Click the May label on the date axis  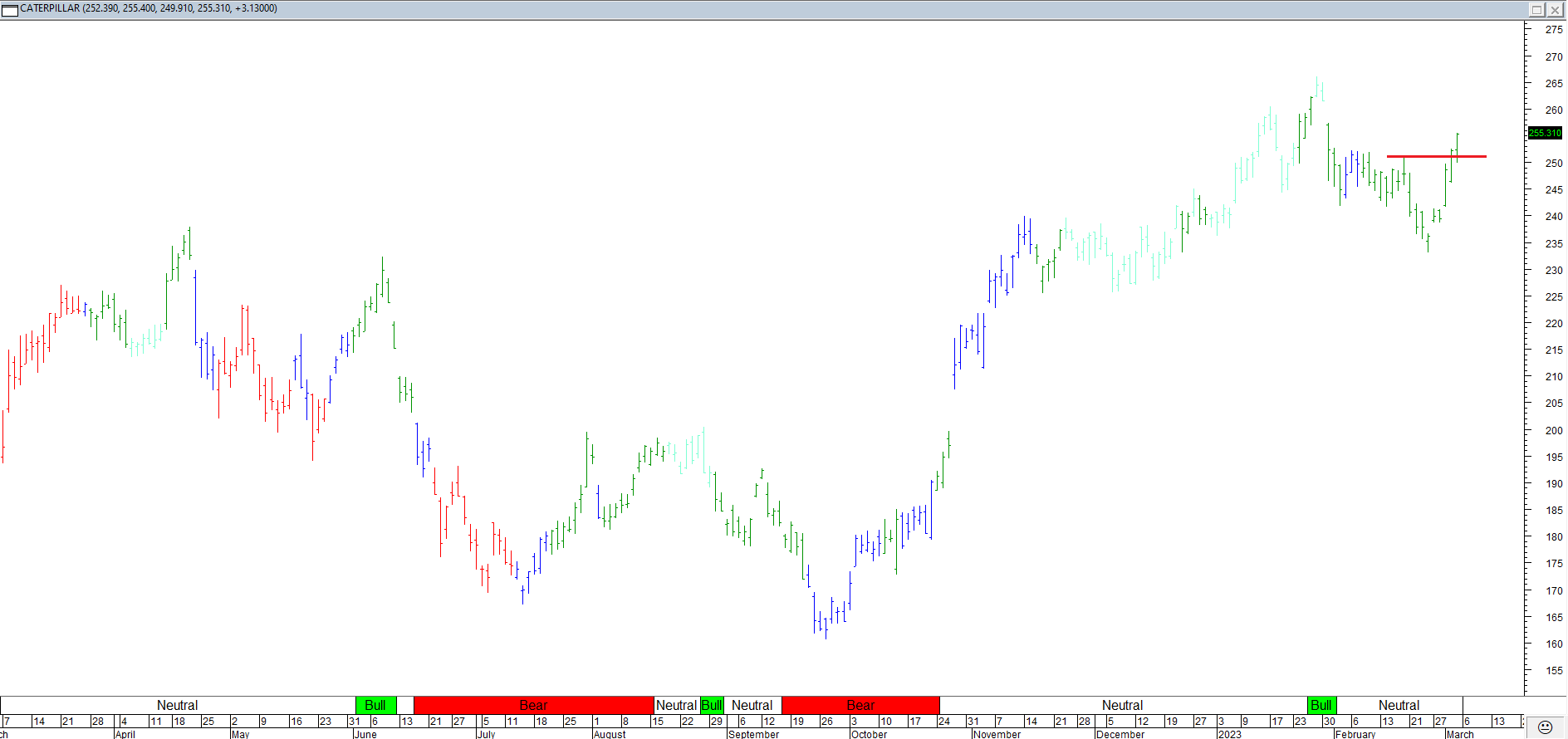point(240,734)
